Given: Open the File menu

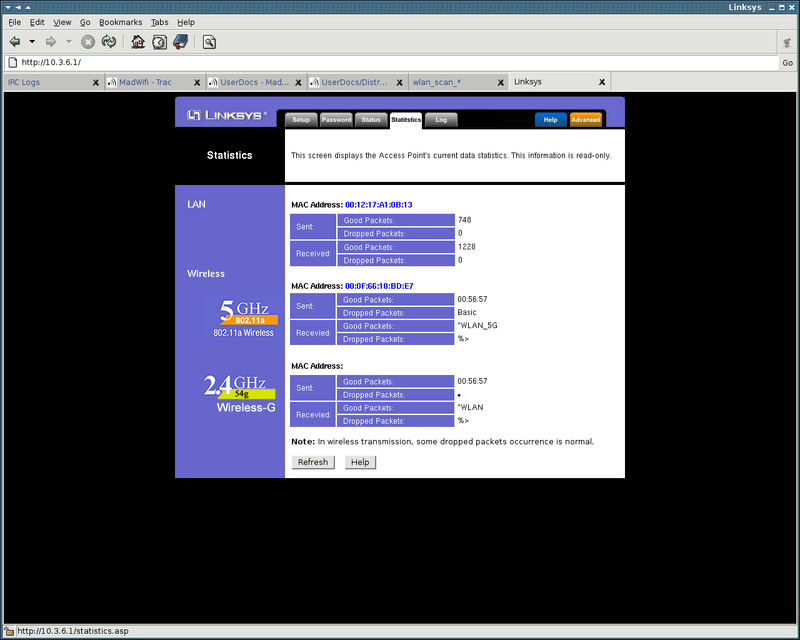Looking at the screenshot, I should 15,22.
